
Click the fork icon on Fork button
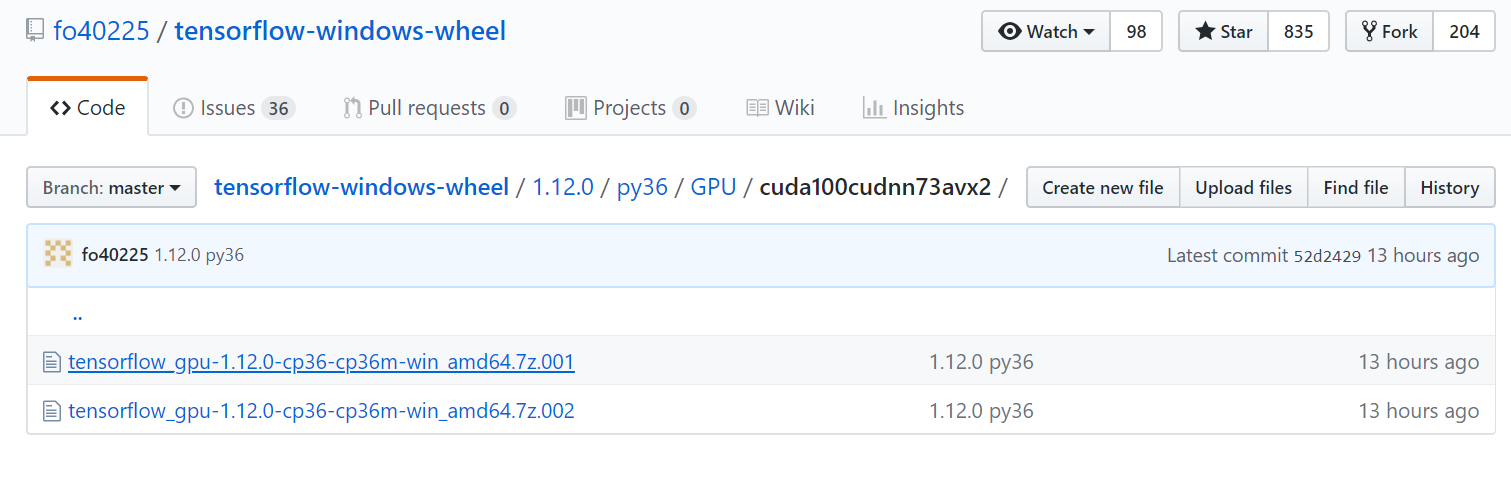tap(1369, 32)
